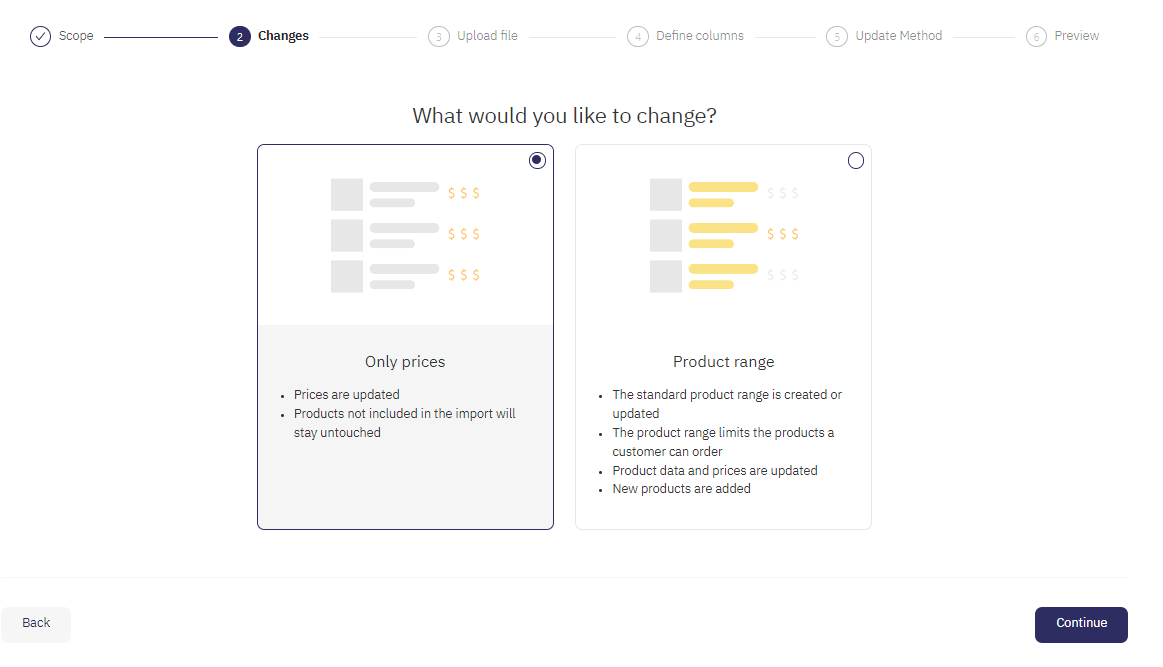Choose the Only prices card heading

[x=405, y=362]
